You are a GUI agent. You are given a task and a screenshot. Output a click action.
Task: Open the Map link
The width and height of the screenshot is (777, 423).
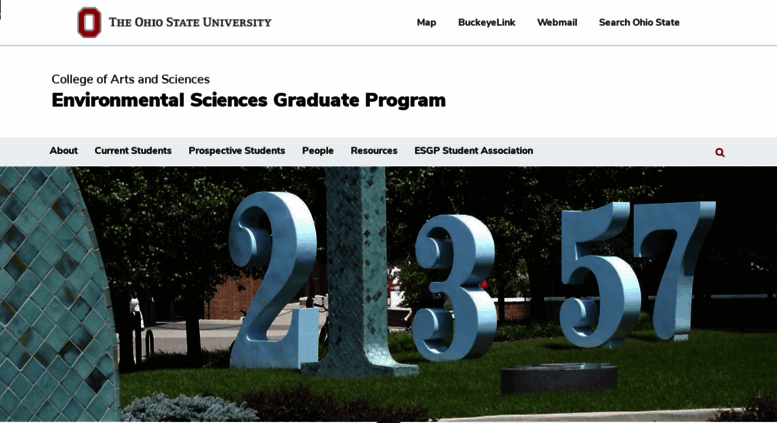[426, 22]
